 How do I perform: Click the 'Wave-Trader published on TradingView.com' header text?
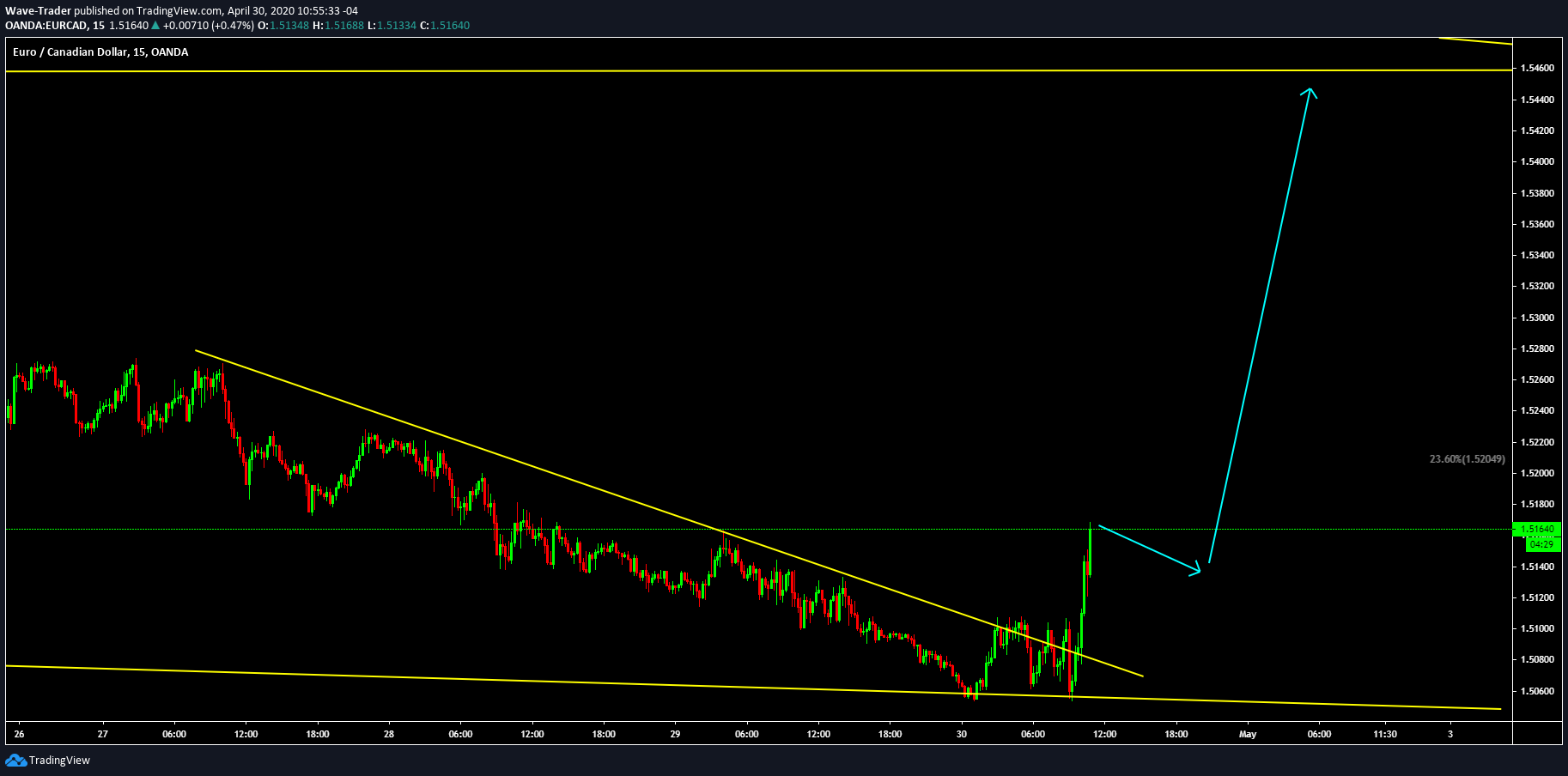[114, 11]
